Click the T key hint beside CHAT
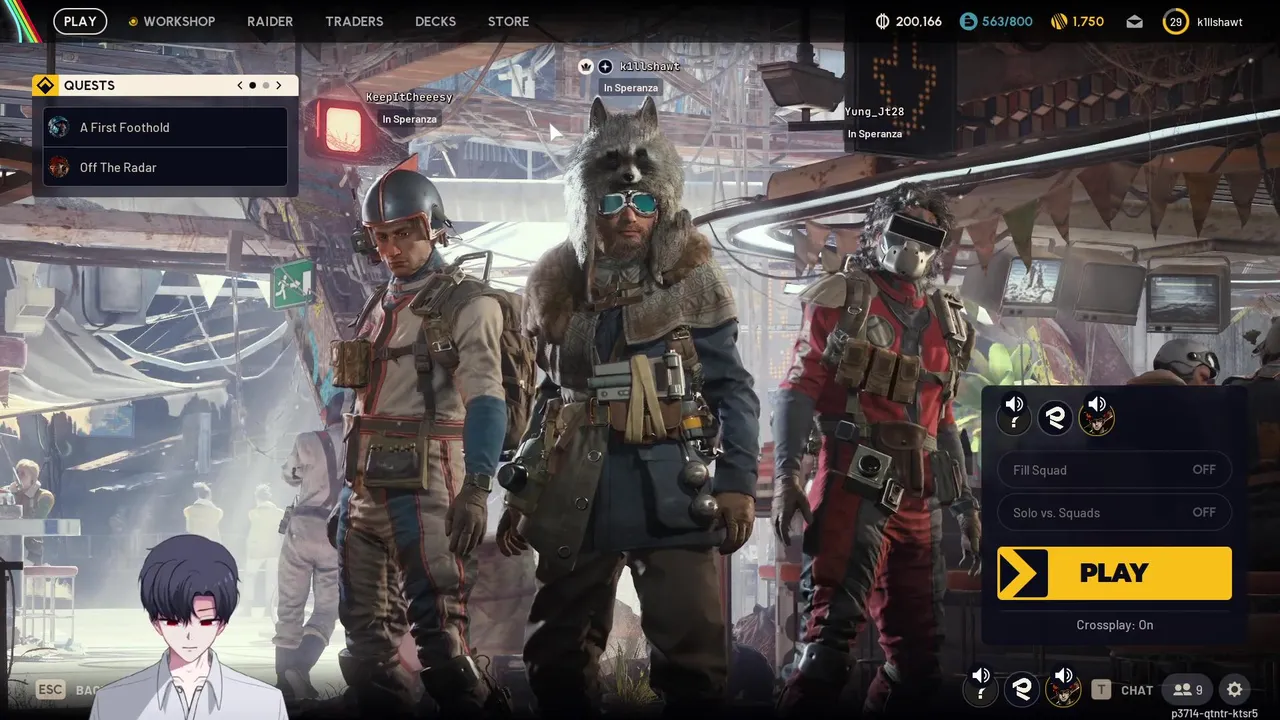The height and width of the screenshot is (720, 1280). click(1101, 689)
